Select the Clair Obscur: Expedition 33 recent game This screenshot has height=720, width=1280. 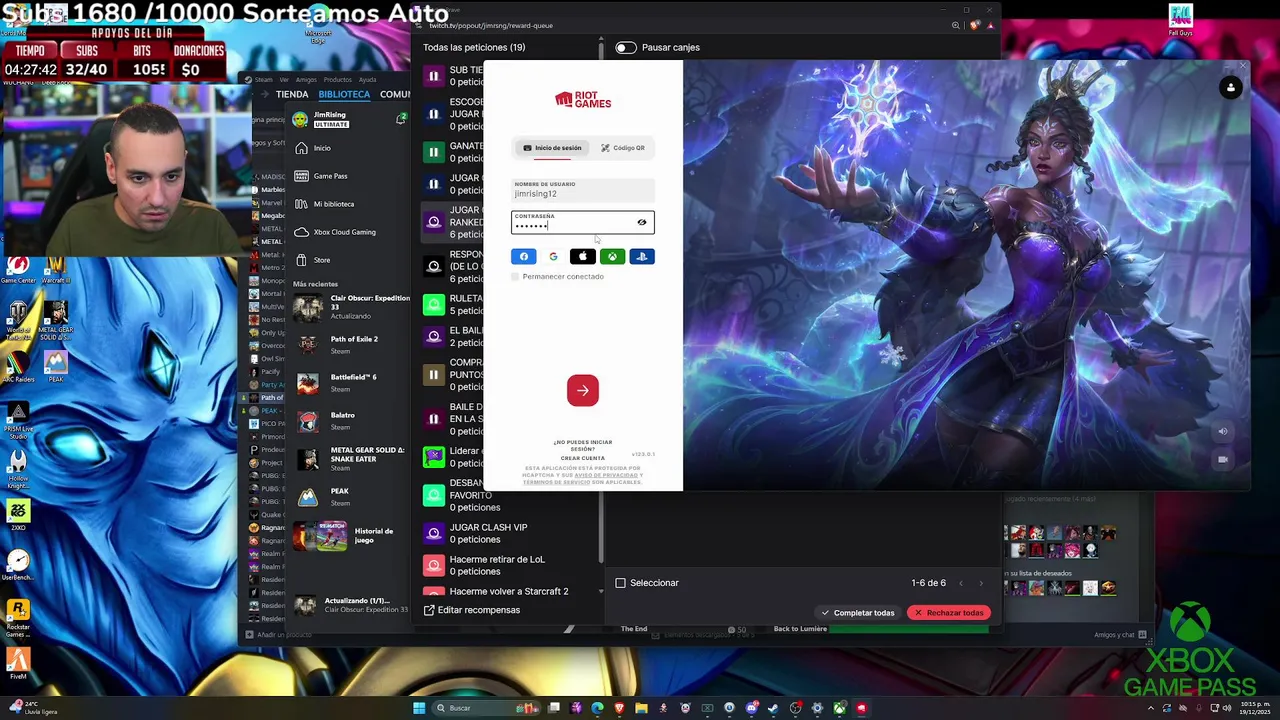(x=350, y=306)
